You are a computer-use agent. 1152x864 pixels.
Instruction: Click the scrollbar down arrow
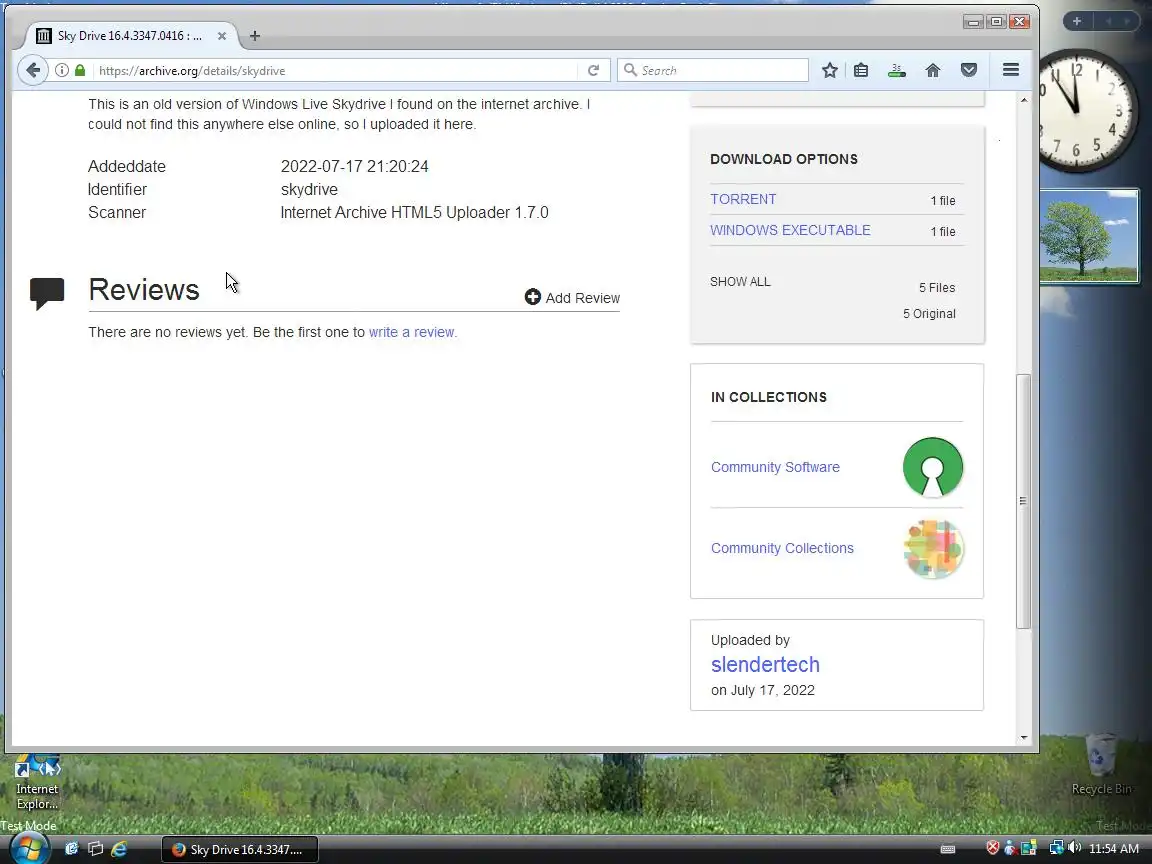pyautogui.click(x=1023, y=738)
